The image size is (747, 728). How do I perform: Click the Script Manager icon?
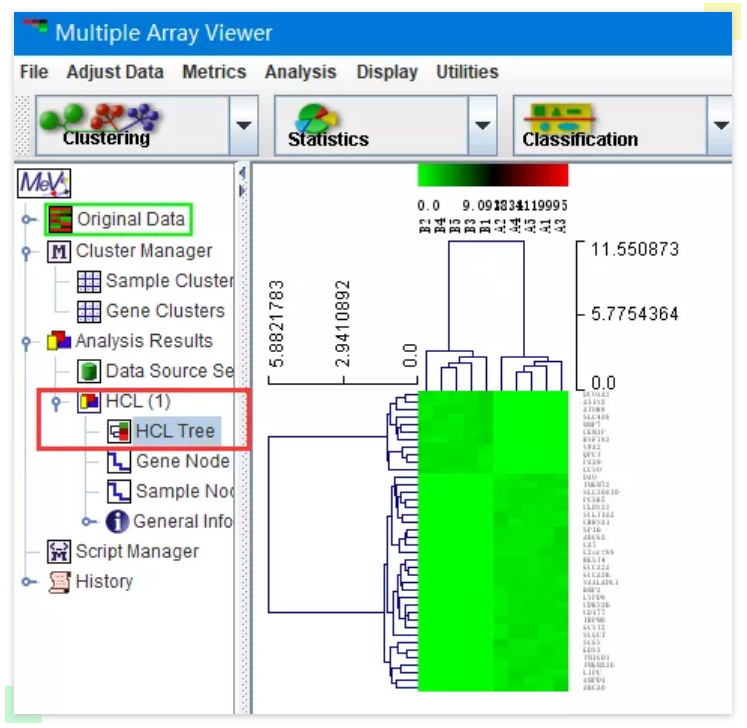pos(60,551)
